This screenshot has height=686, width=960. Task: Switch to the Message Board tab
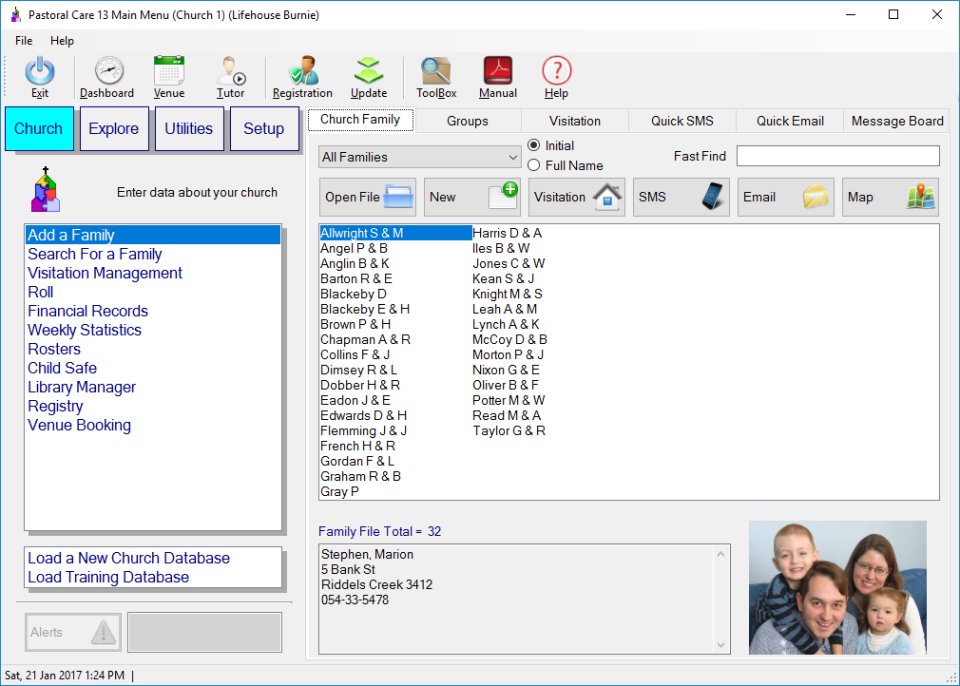click(897, 121)
